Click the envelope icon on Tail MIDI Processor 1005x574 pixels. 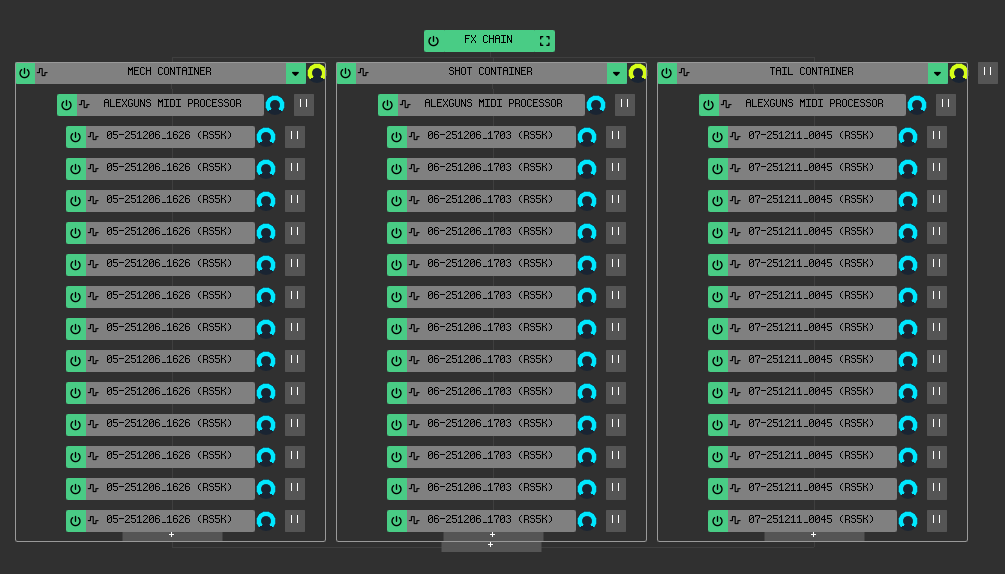pos(726,104)
